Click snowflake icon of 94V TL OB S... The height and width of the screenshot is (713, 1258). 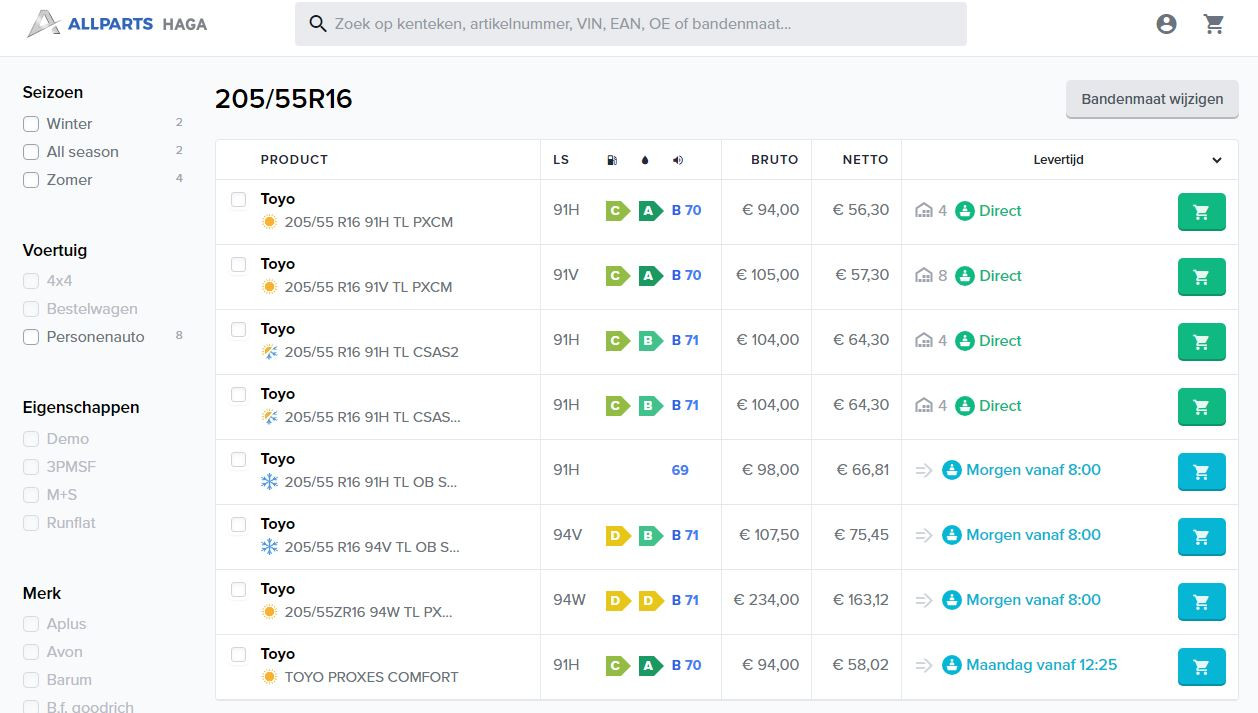point(269,547)
